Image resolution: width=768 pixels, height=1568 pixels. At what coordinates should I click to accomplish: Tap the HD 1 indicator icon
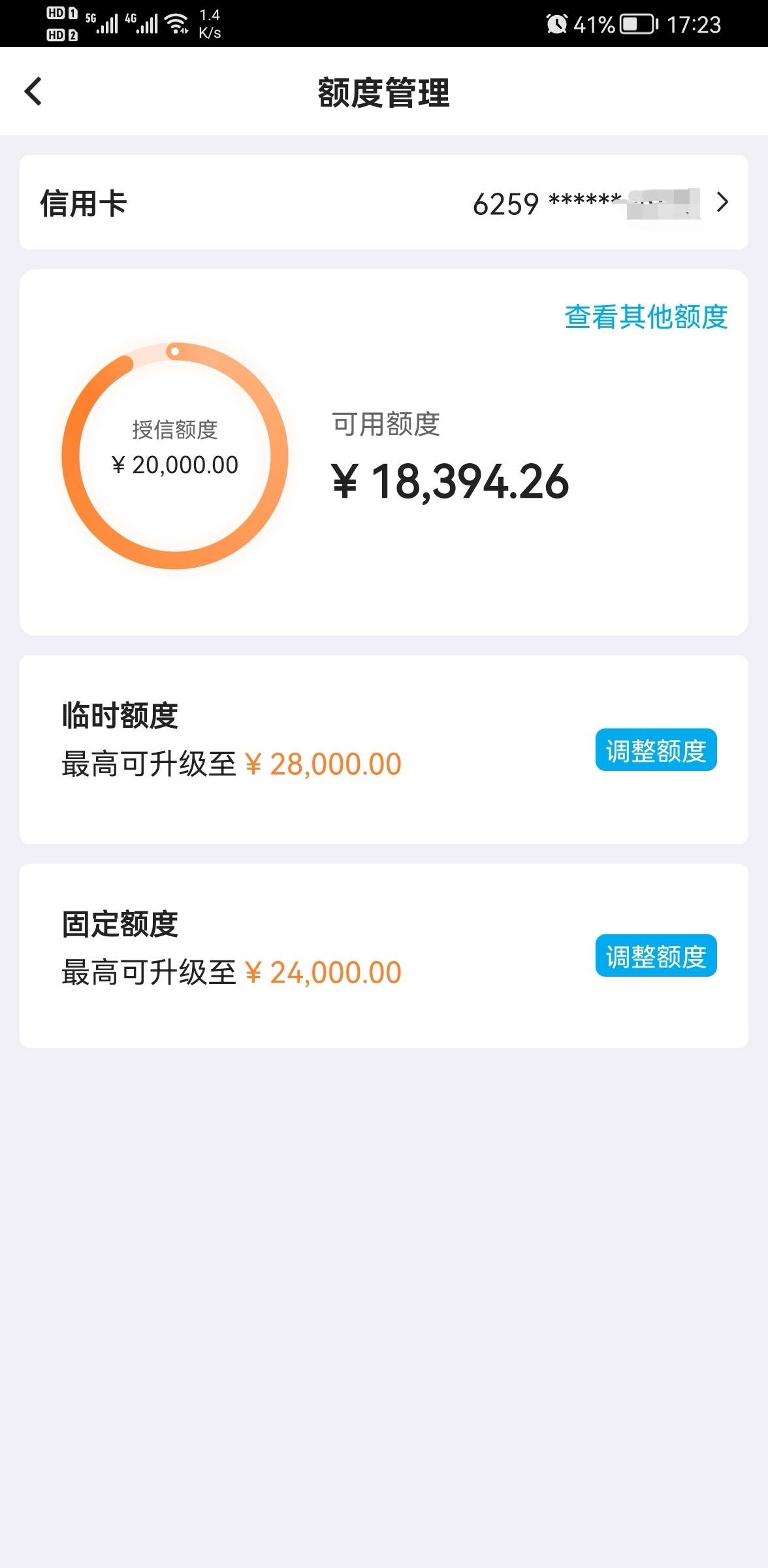point(62,13)
